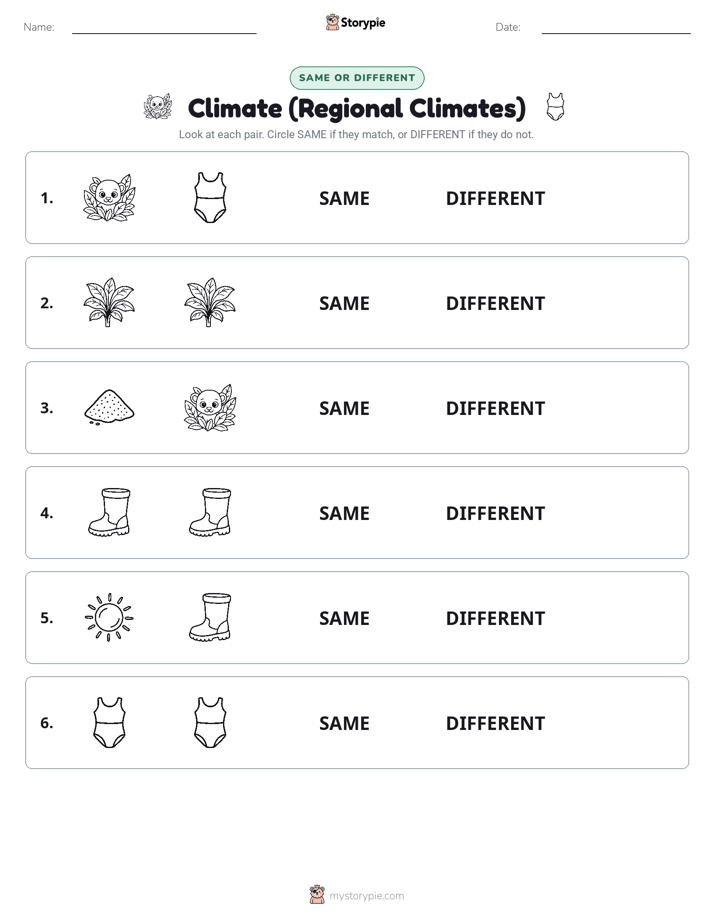
Task: Click the SAME OR DIFFERENT badge
Action: click(357, 78)
